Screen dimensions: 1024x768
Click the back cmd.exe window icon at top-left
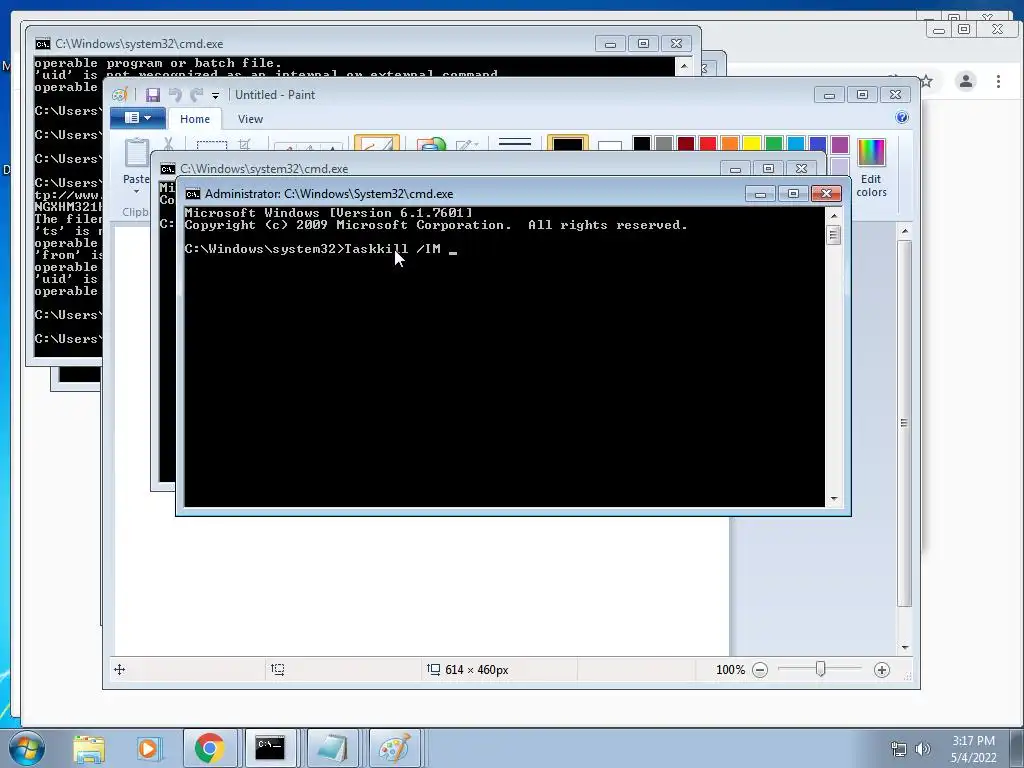click(x=42, y=44)
